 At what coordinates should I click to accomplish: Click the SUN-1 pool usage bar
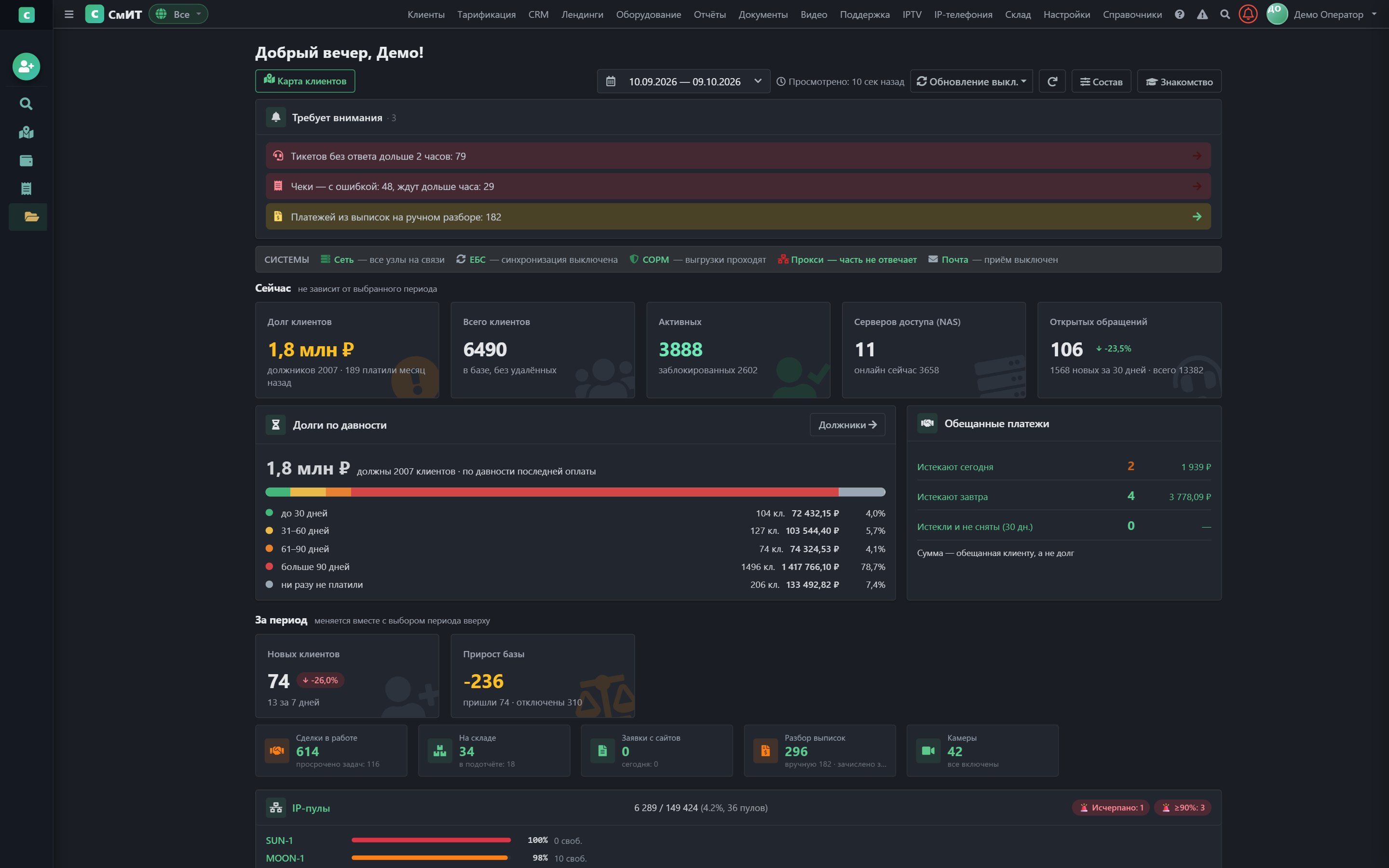(x=431, y=840)
